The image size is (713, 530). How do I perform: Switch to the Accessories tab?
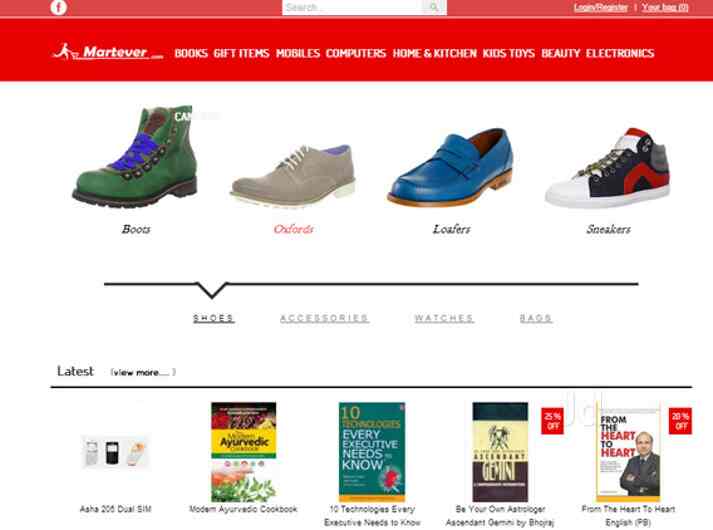[x=324, y=318]
